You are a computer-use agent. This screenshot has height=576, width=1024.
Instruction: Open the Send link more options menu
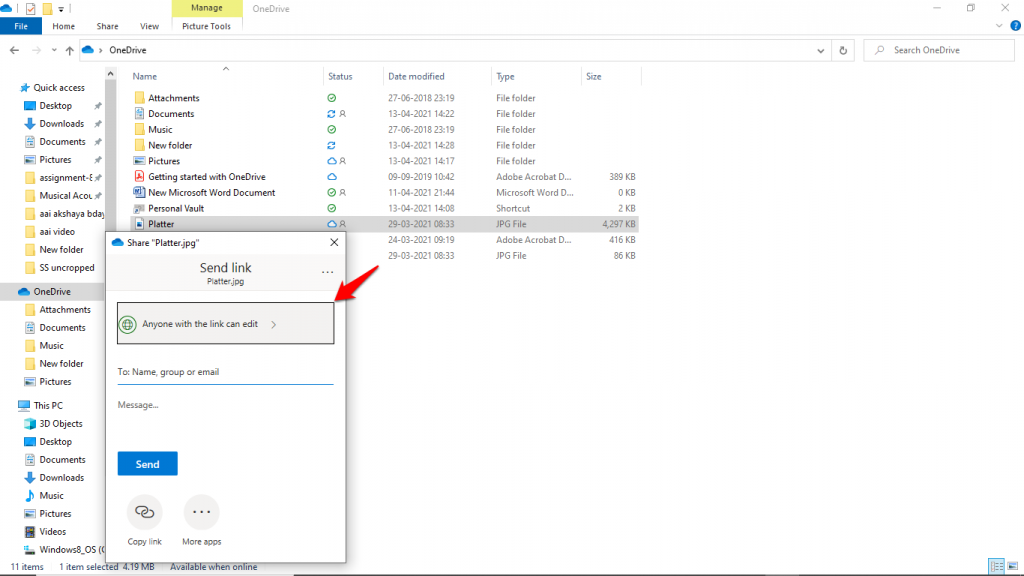[327, 271]
